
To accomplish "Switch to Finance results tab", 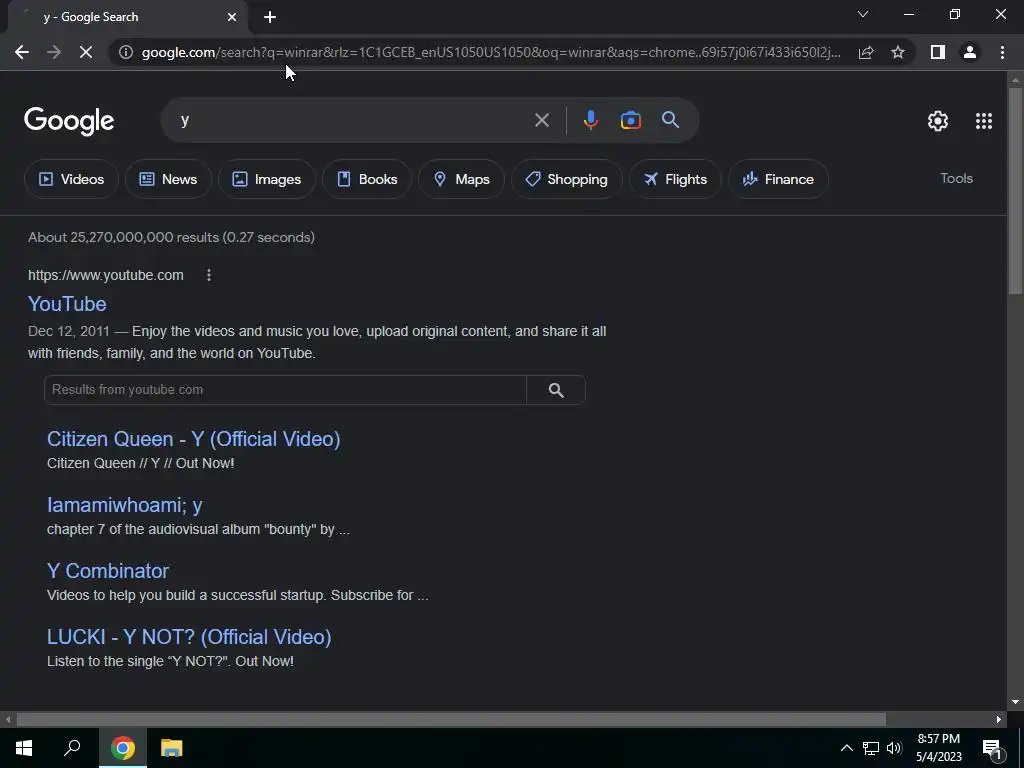I will click(x=778, y=179).
